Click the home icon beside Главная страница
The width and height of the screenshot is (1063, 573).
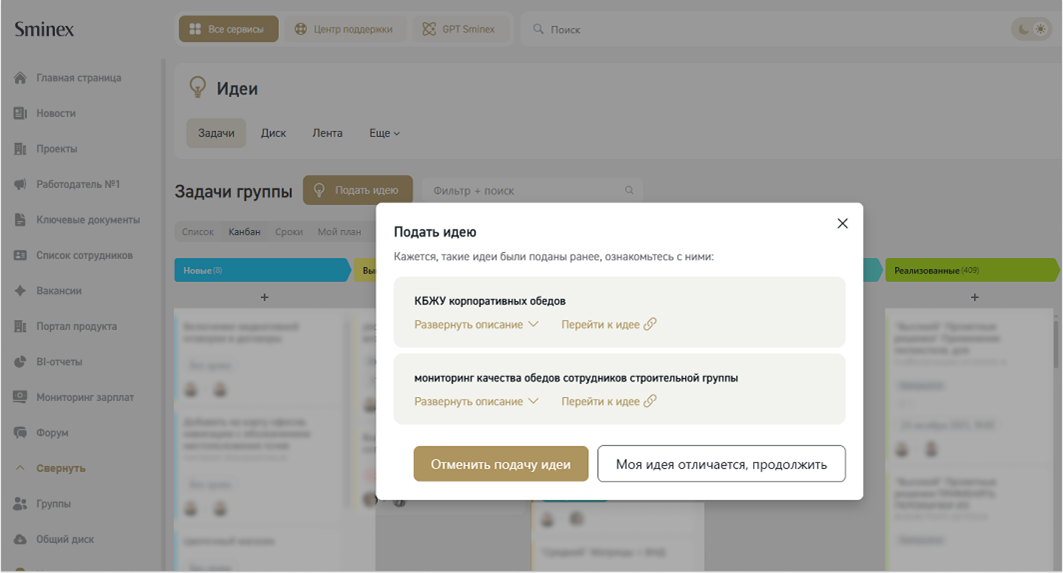[x=20, y=78]
